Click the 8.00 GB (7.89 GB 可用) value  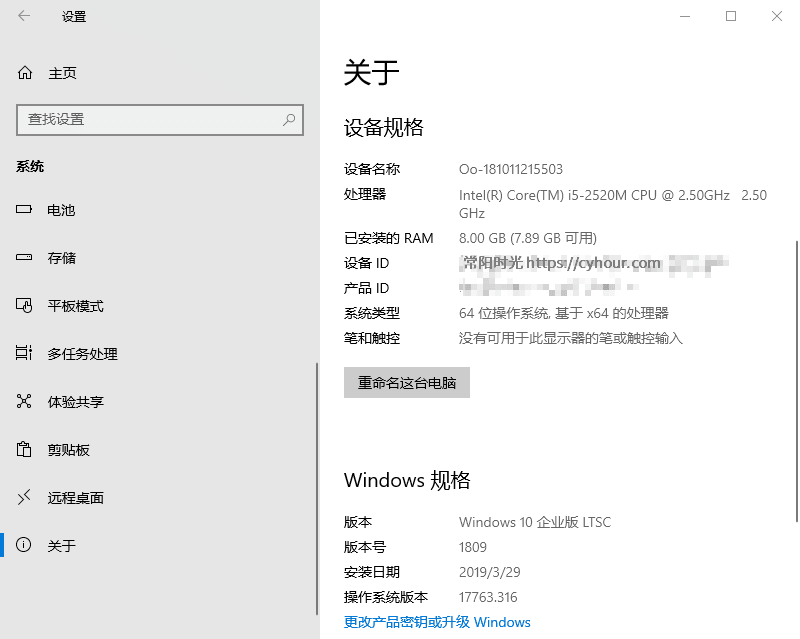tap(528, 238)
